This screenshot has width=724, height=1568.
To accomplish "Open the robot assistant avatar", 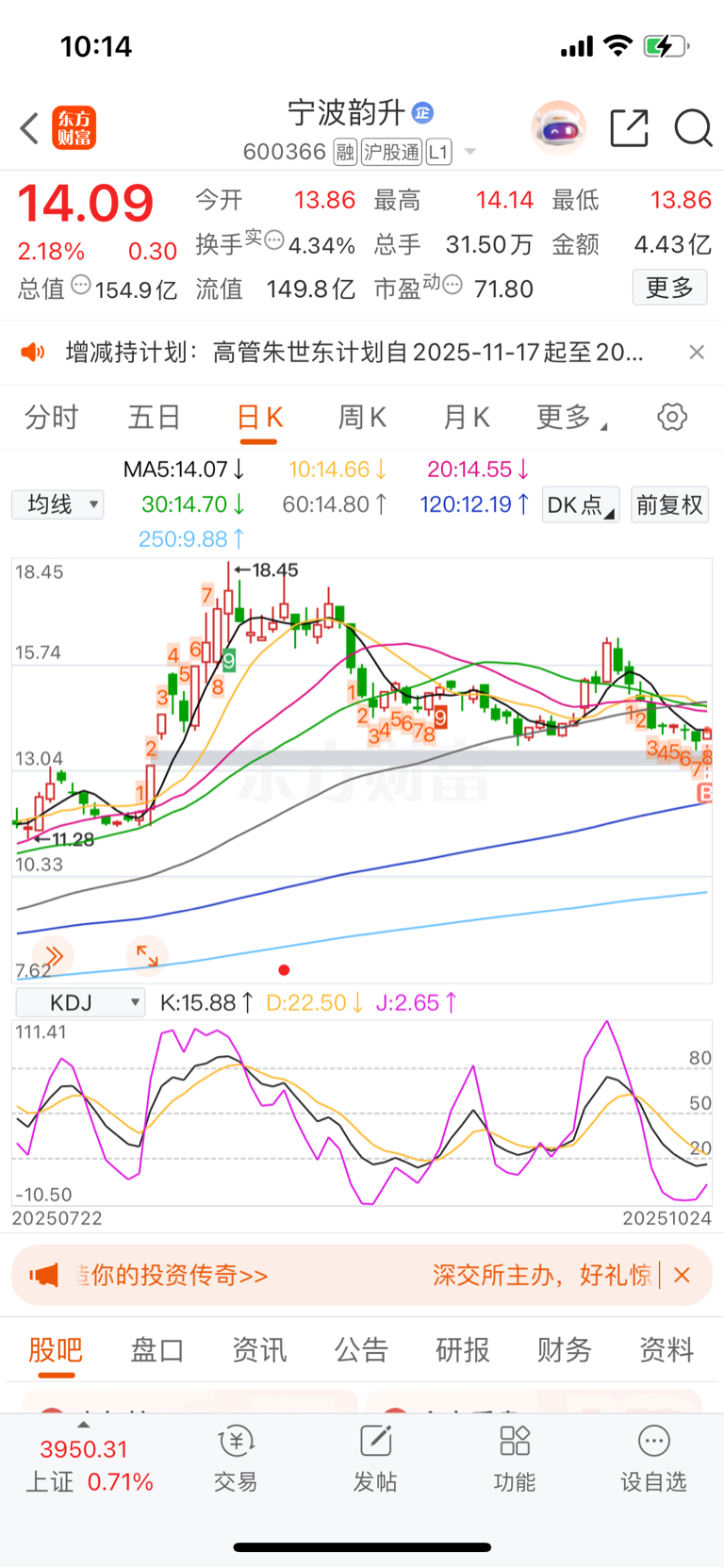I will (x=559, y=128).
